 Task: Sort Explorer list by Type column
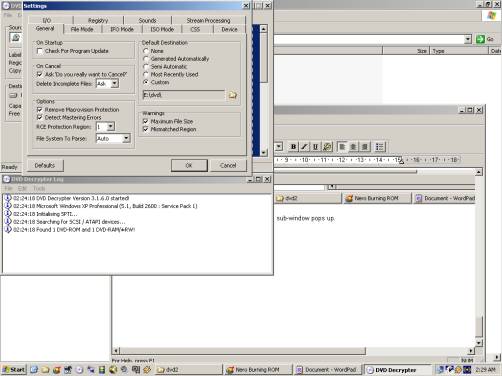(459, 51)
